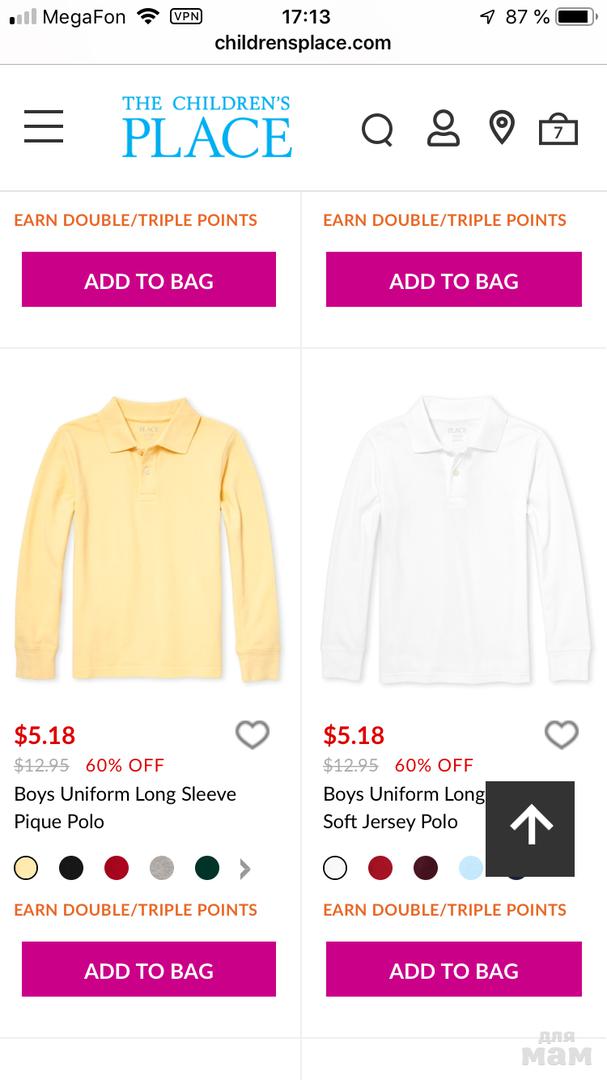Image resolution: width=607 pixels, height=1080 pixels.
Task: Tap the scroll-to-top arrow button
Action: pos(530,827)
